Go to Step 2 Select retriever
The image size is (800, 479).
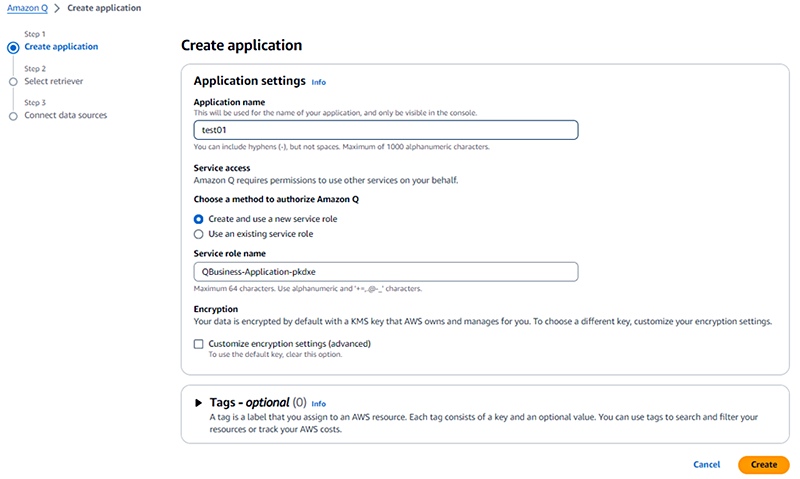pyautogui.click(x=54, y=81)
